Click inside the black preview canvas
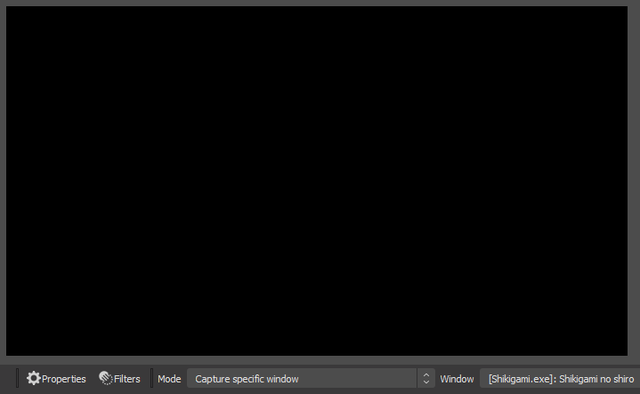The width and height of the screenshot is (640, 394). (x=317, y=180)
